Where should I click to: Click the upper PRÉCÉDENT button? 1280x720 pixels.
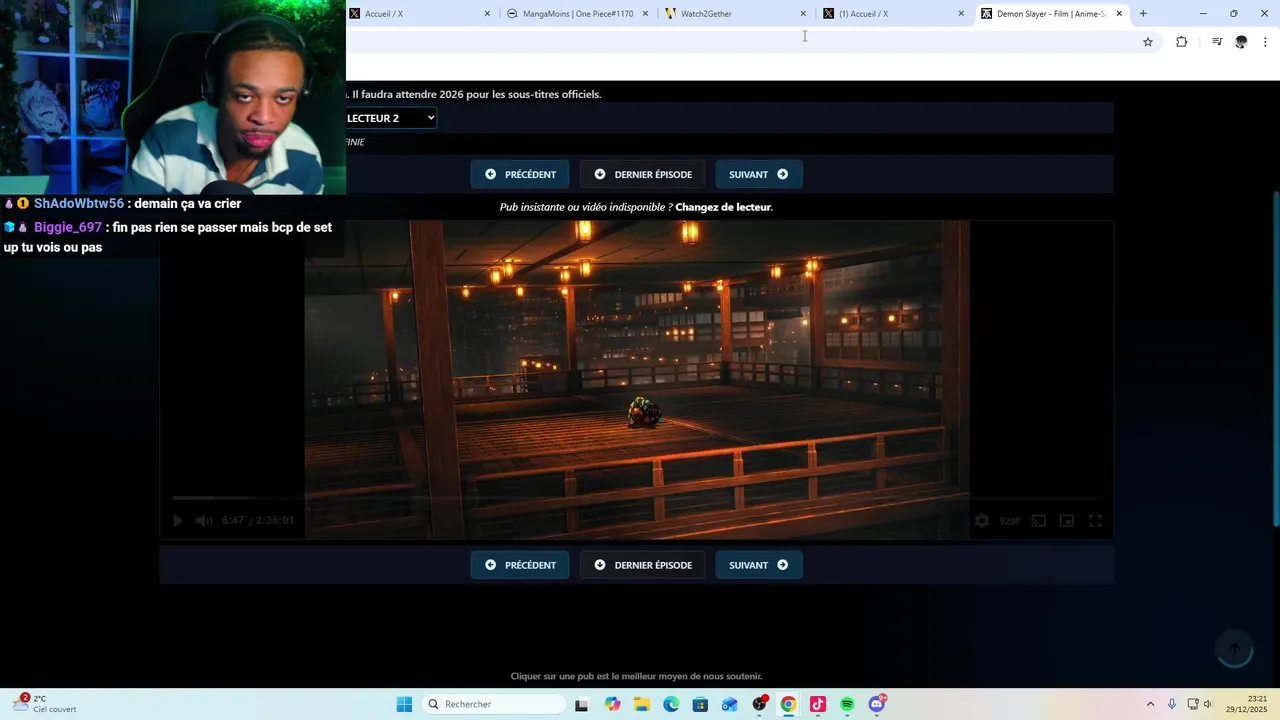point(520,174)
